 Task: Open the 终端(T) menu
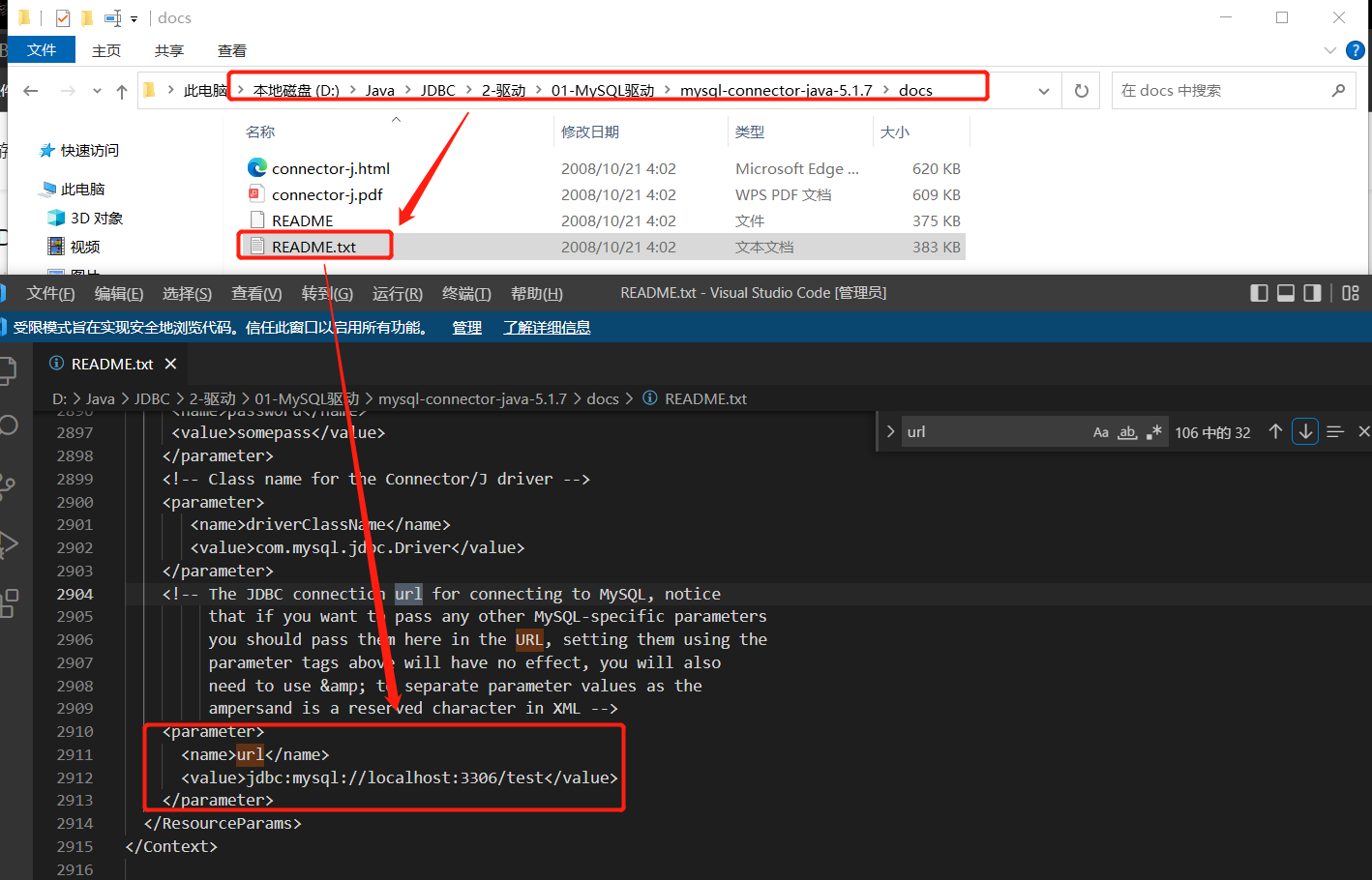[x=466, y=293]
